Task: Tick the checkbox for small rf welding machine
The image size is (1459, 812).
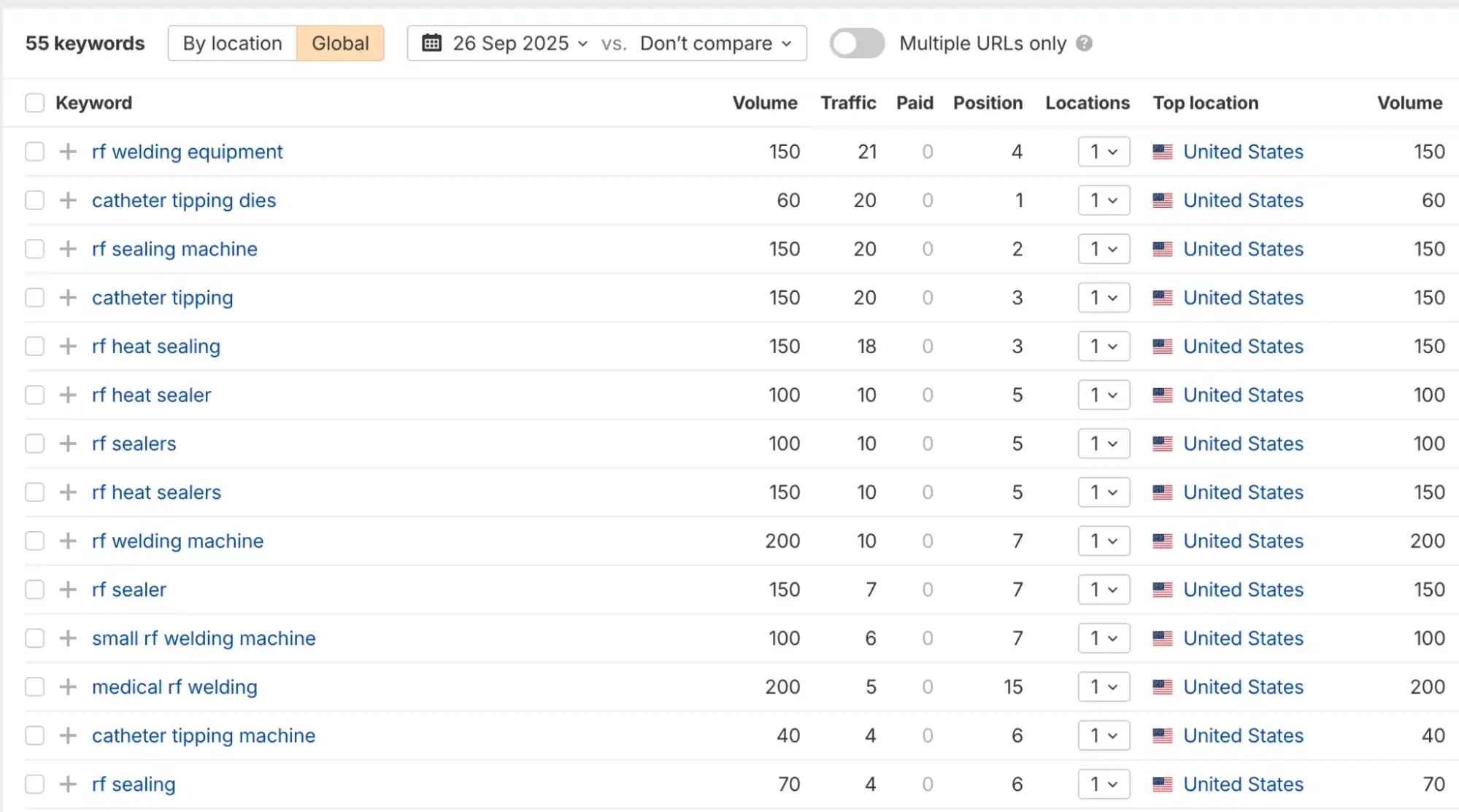Action: pyautogui.click(x=34, y=638)
